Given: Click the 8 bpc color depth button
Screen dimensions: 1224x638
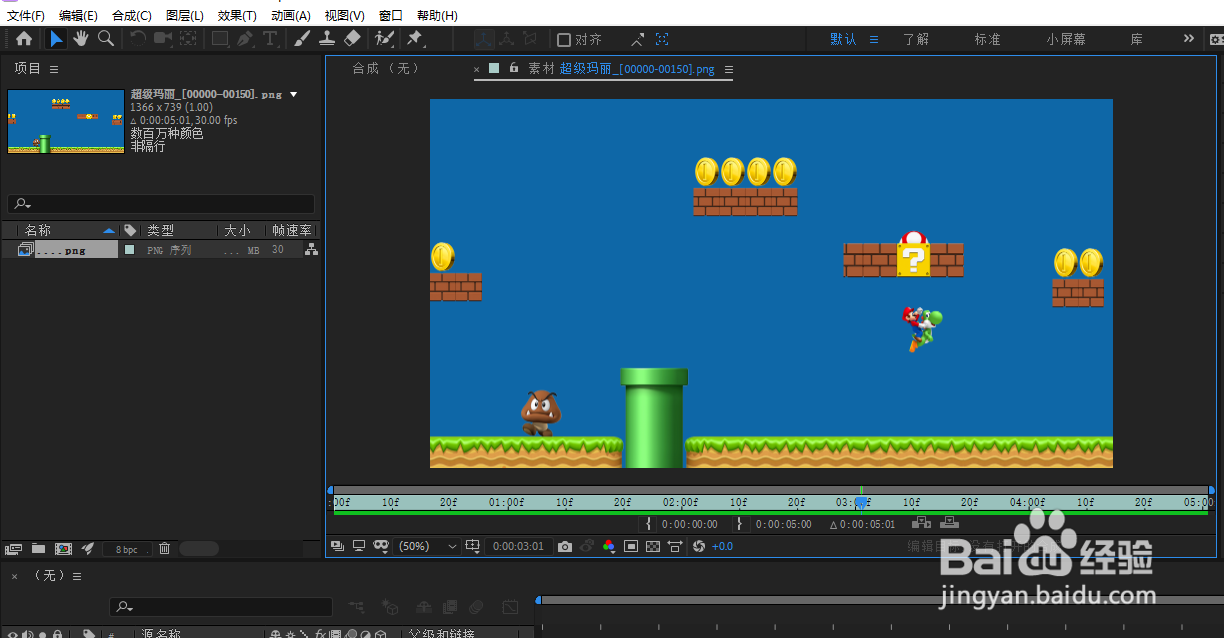Looking at the screenshot, I should [x=127, y=549].
